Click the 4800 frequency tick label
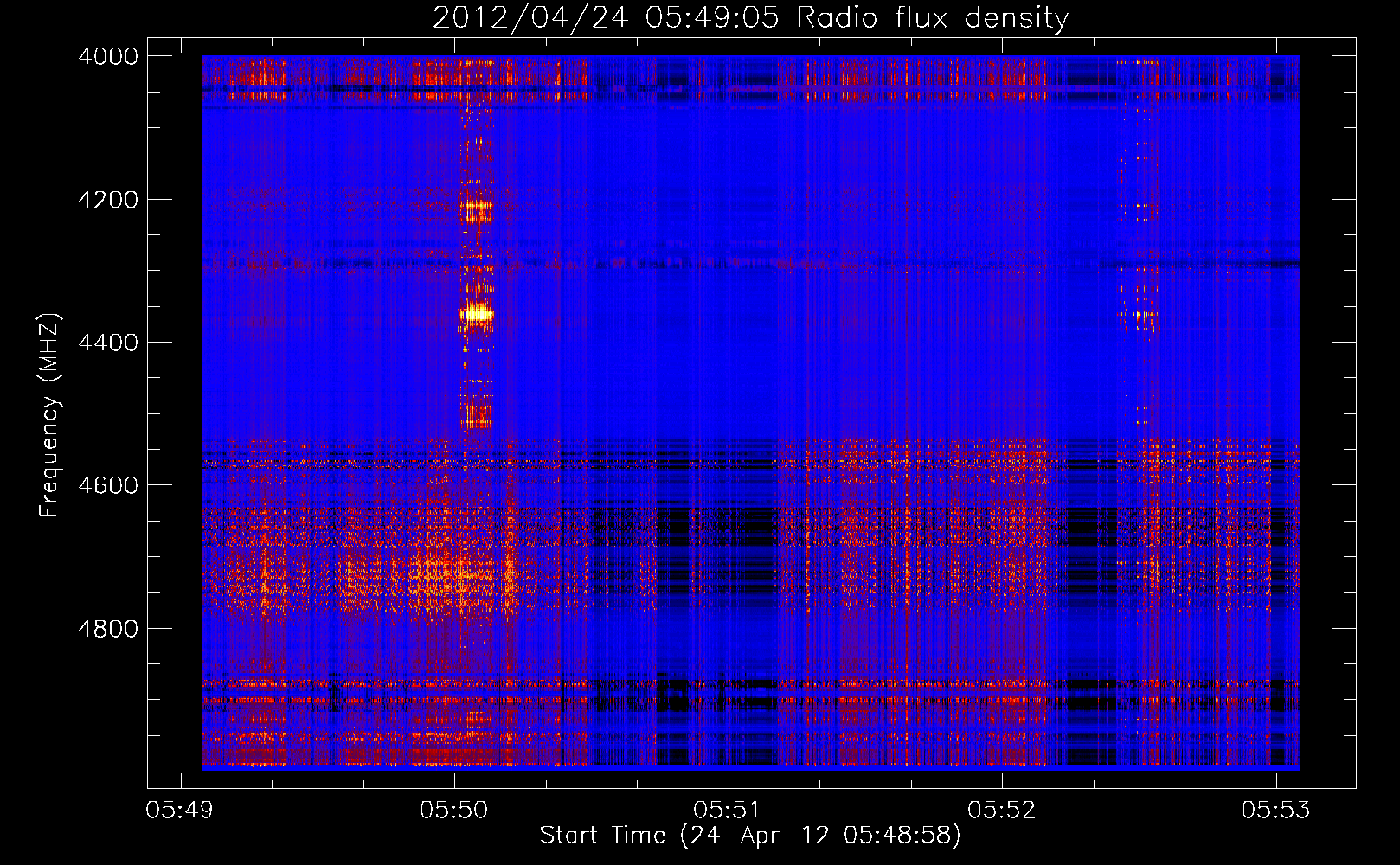This screenshot has width=1400, height=865. (108, 629)
